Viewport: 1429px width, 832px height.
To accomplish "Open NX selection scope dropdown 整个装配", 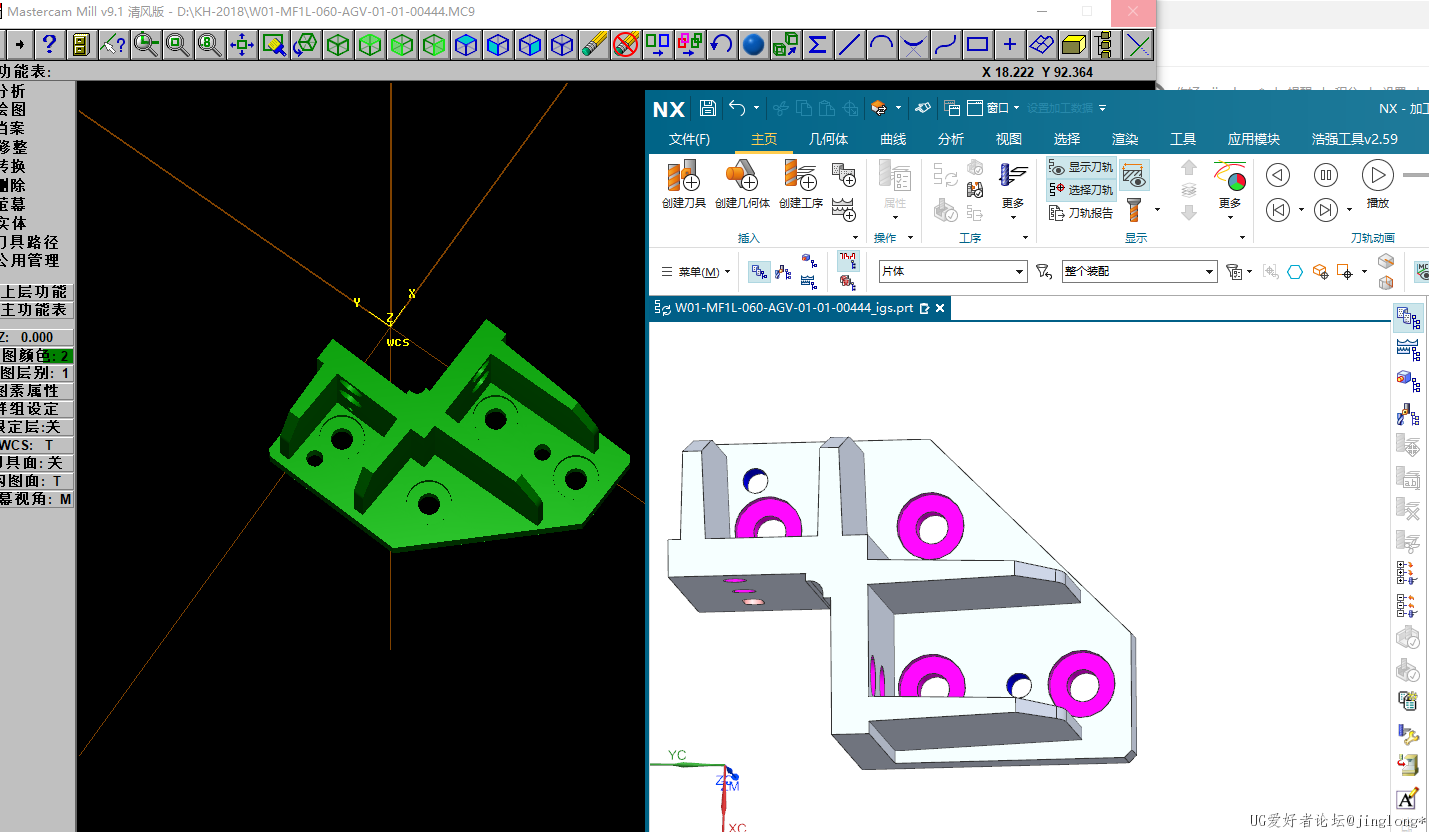I will pos(1139,271).
